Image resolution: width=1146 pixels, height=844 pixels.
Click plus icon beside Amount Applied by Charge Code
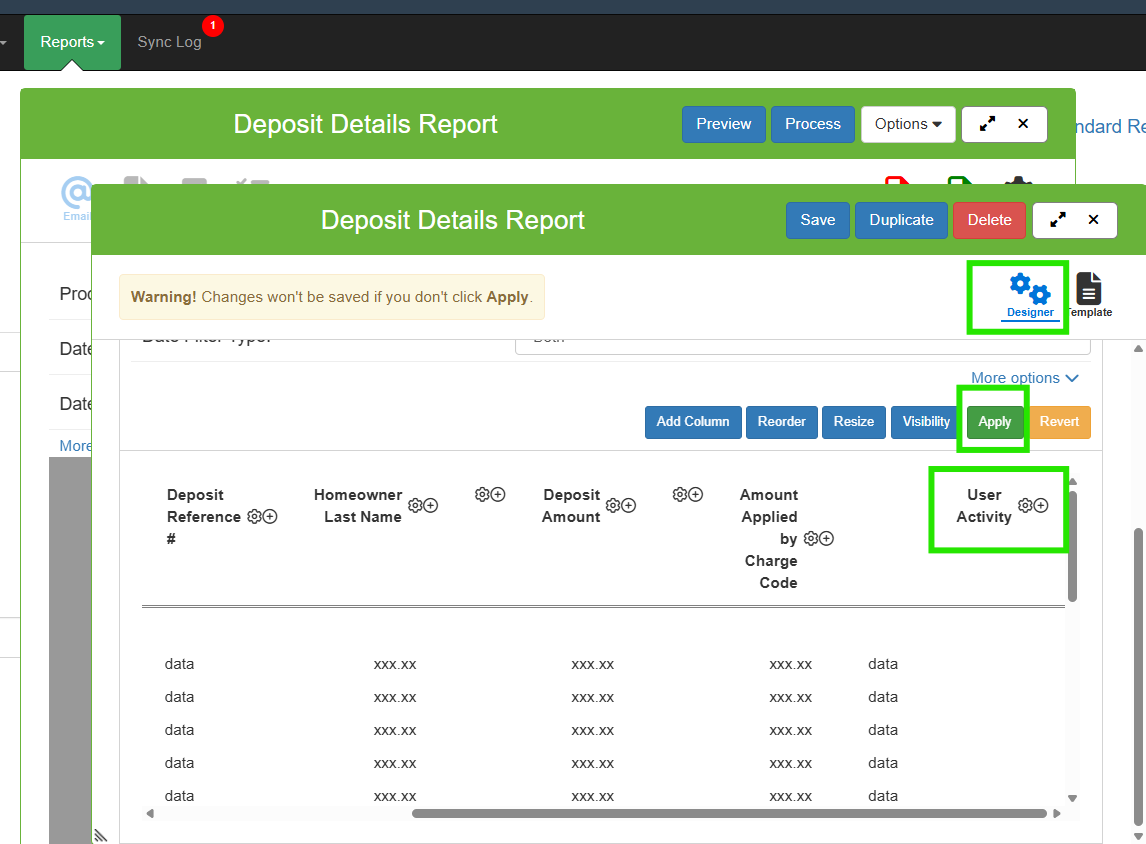point(826,539)
